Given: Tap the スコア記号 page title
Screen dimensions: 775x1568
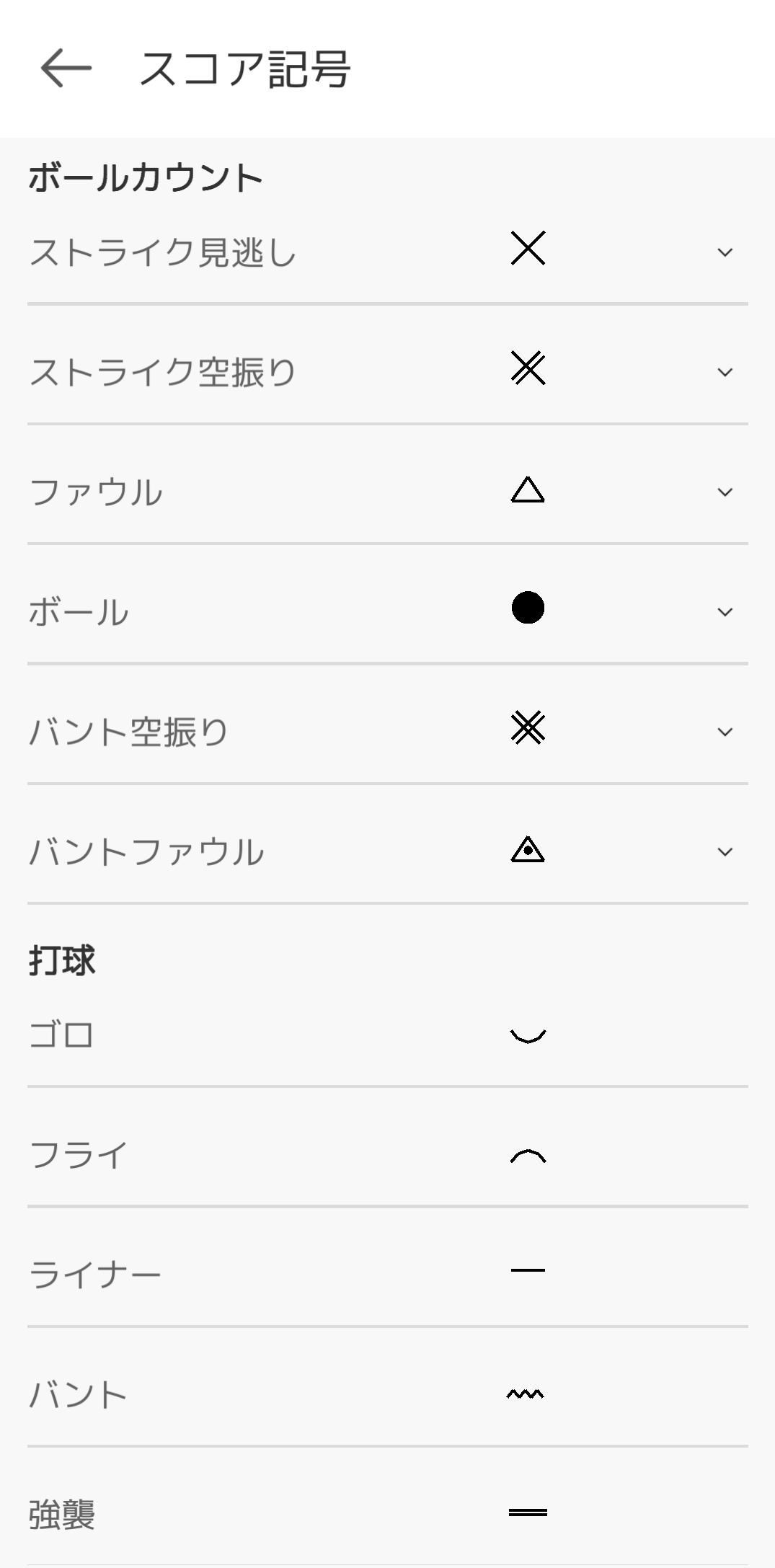Looking at the screenshot, I should [244, 69].
